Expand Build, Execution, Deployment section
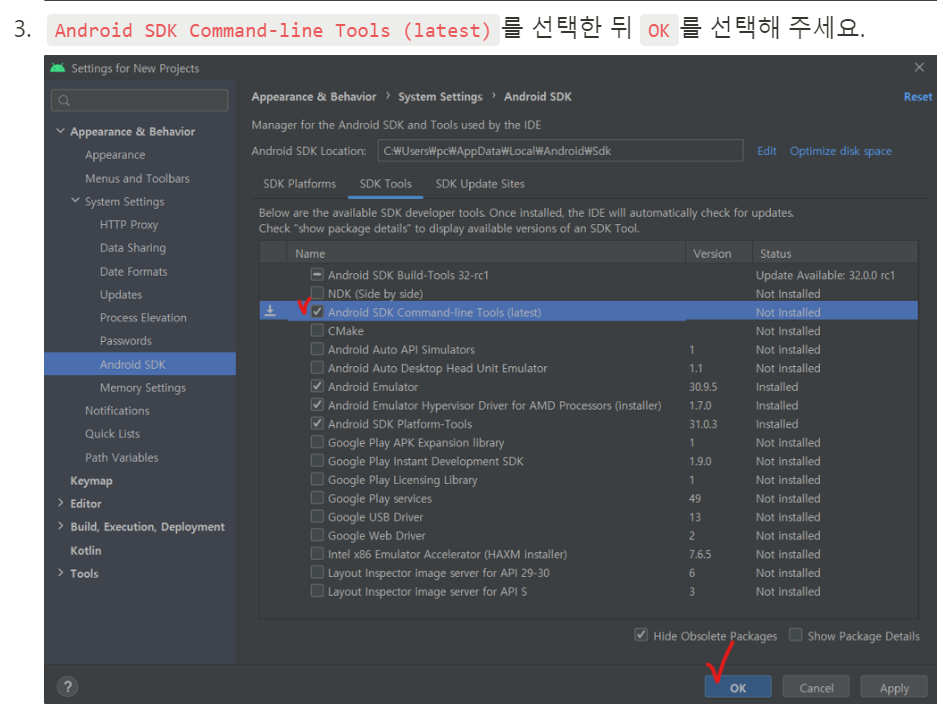Viewport: 943px width, 708px height. (x=60, y=526)
